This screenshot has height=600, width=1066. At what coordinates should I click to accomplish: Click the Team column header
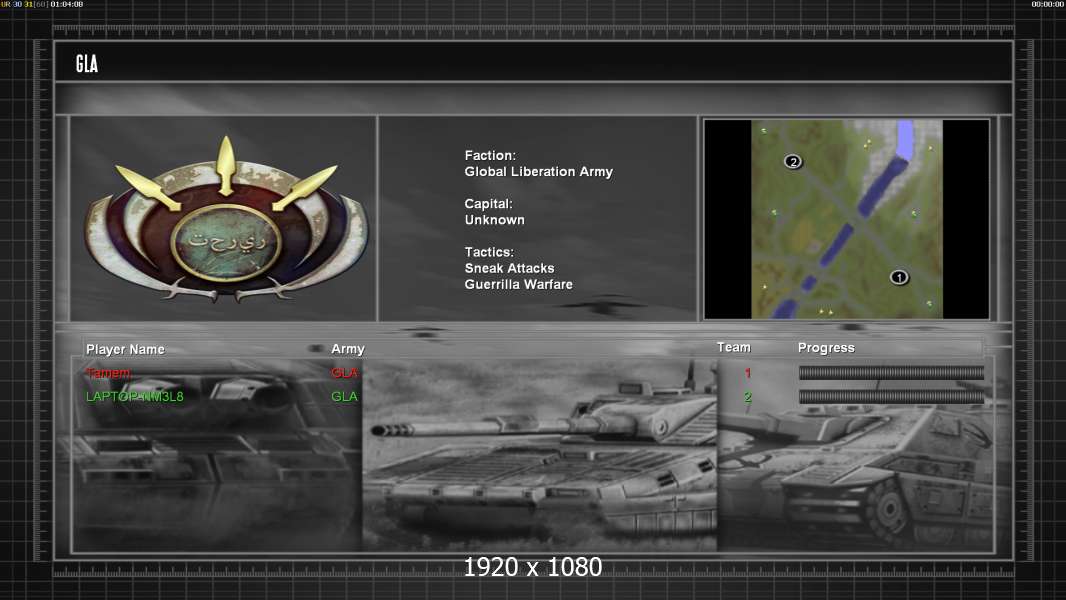point(733,347)
